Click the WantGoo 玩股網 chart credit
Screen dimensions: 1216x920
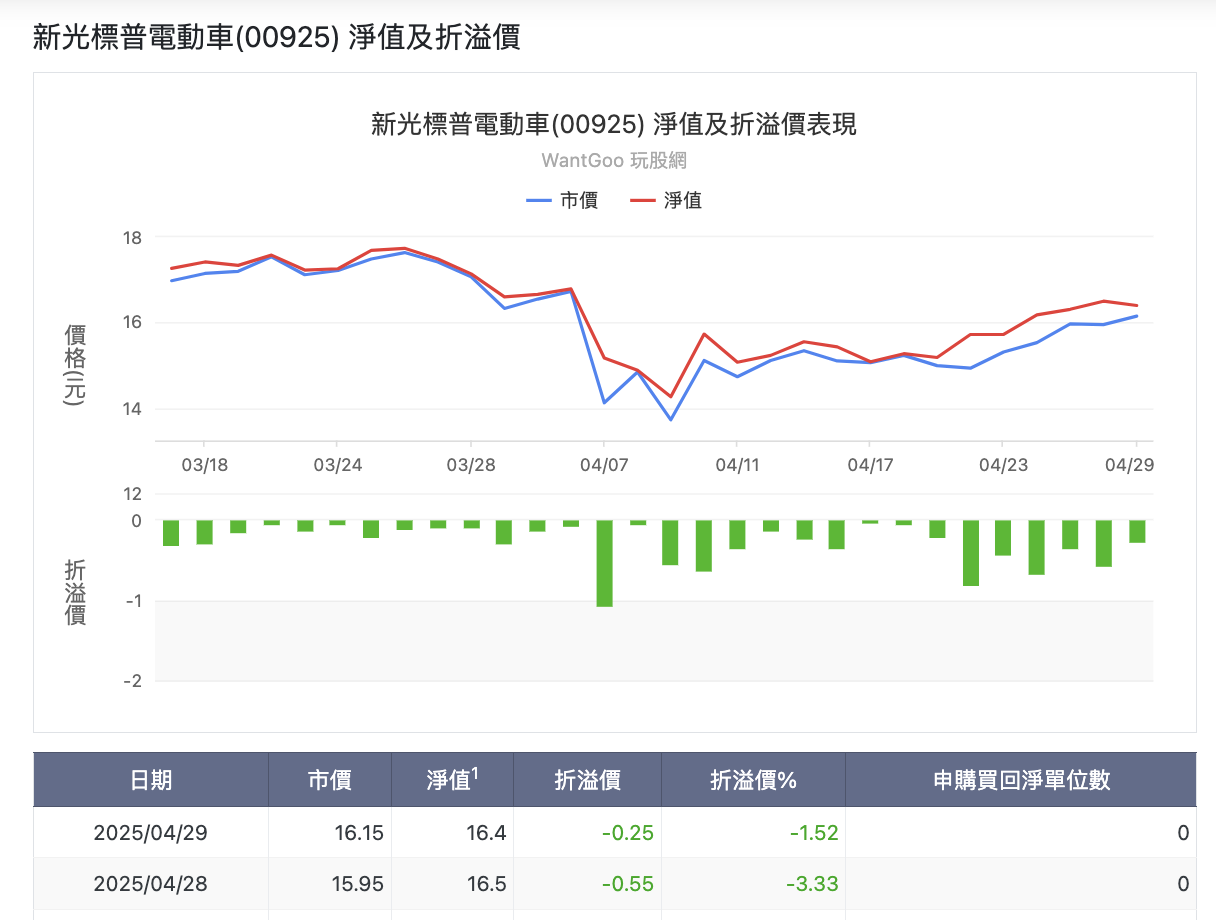pos(614,160)
